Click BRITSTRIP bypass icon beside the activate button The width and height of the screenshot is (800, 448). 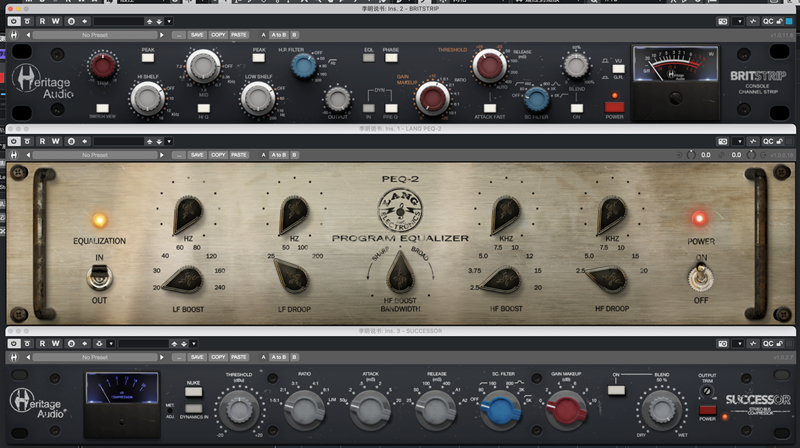click(x=28, y=21)
